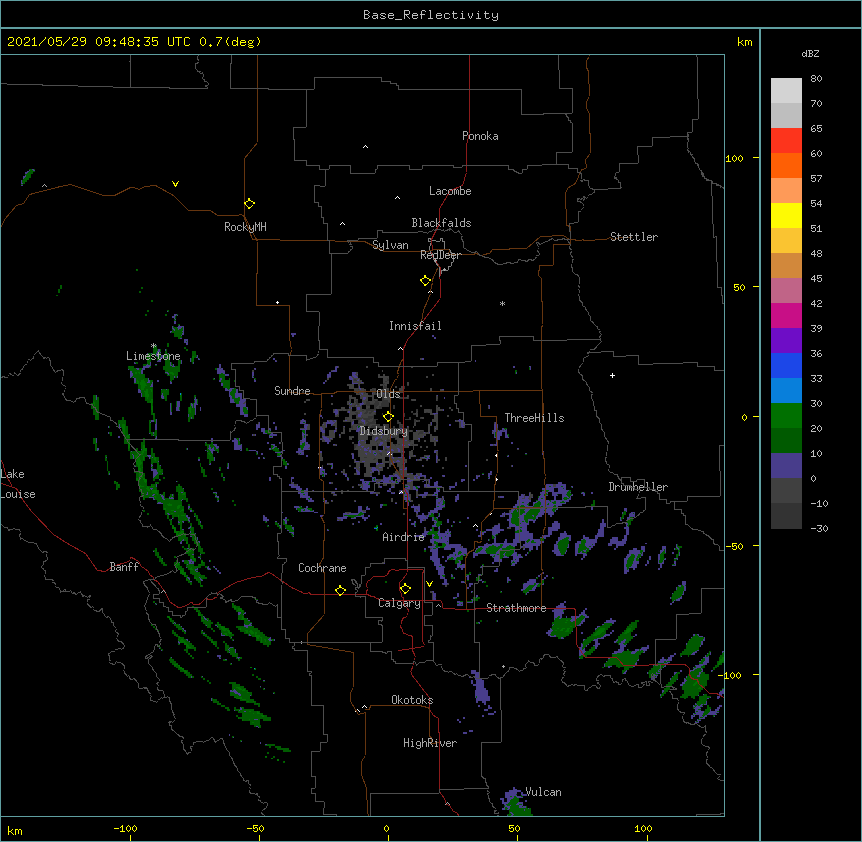Click the yellow v marker northwest of RockyMH
The width and height of the screenshot is (862, 842).
coord(175,184)
